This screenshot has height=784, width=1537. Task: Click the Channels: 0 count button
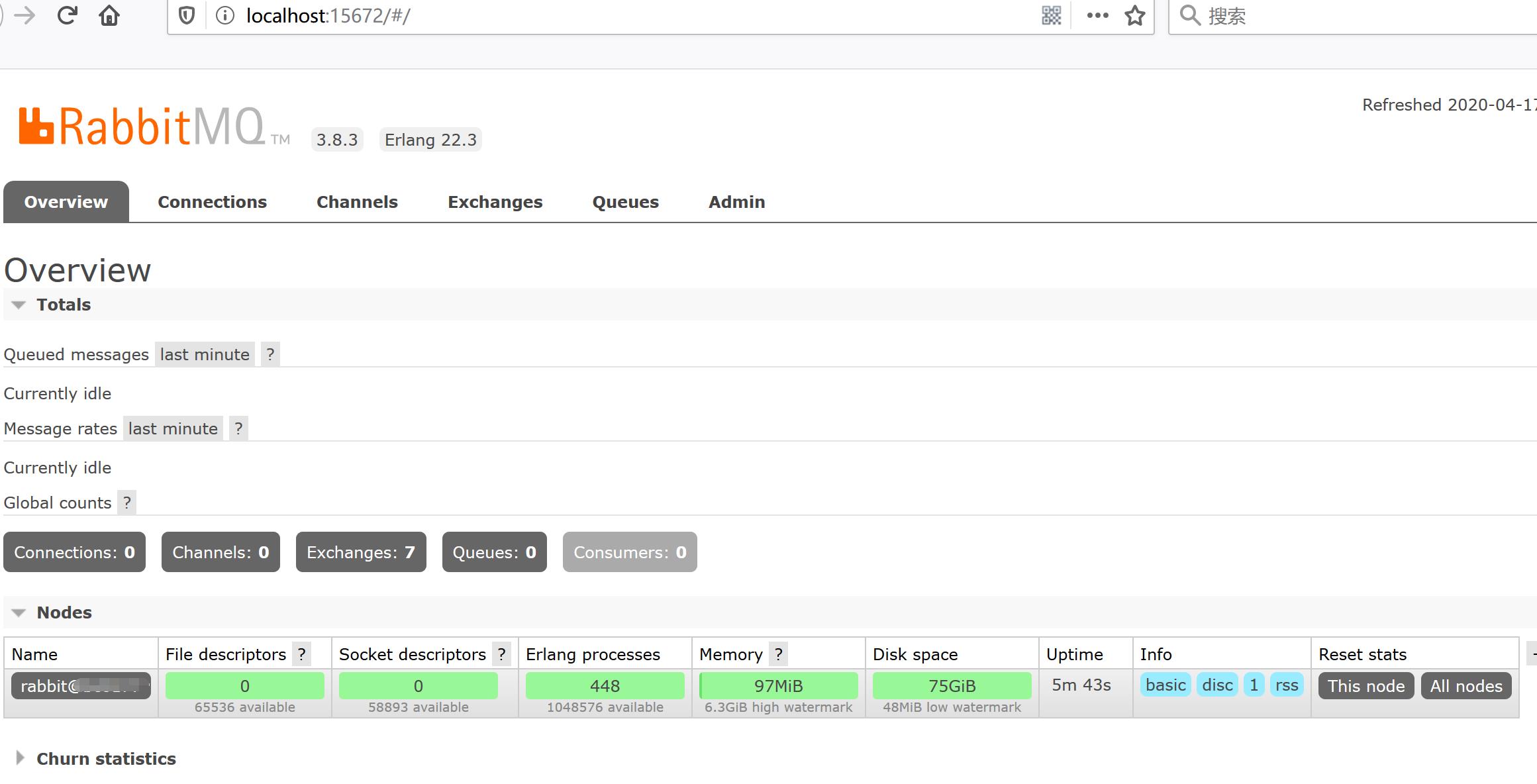(221, 552)
